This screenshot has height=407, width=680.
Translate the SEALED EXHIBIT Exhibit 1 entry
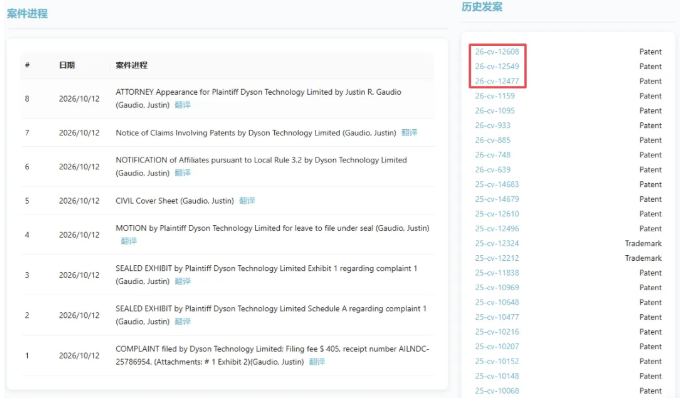coord(183,282)
